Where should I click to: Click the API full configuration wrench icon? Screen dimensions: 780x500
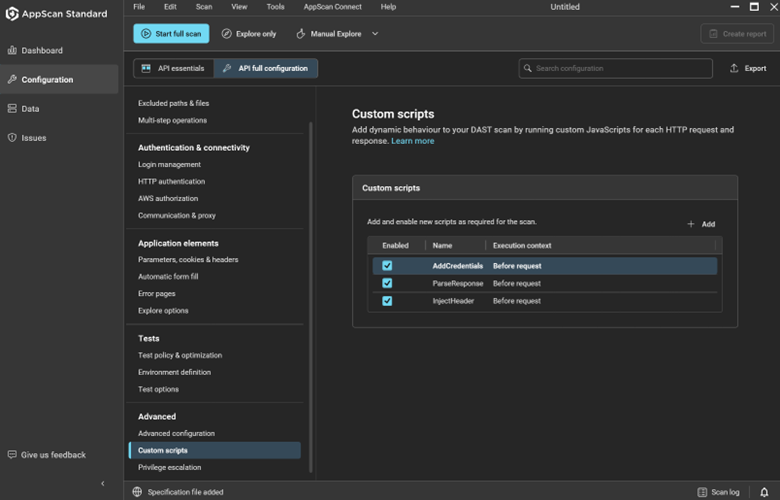coord(227,68)
